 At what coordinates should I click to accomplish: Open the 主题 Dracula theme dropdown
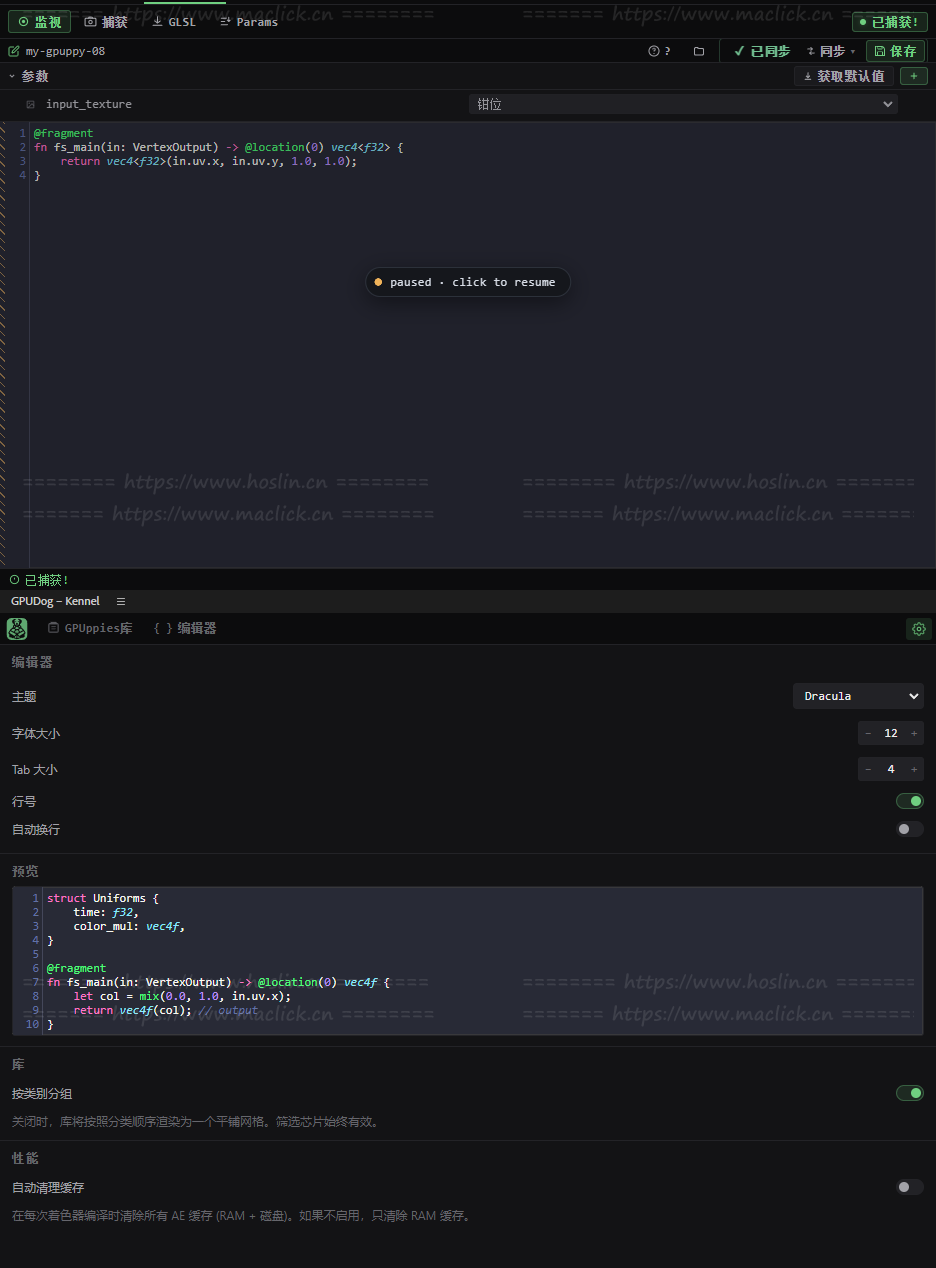click(x=858, y=696)
